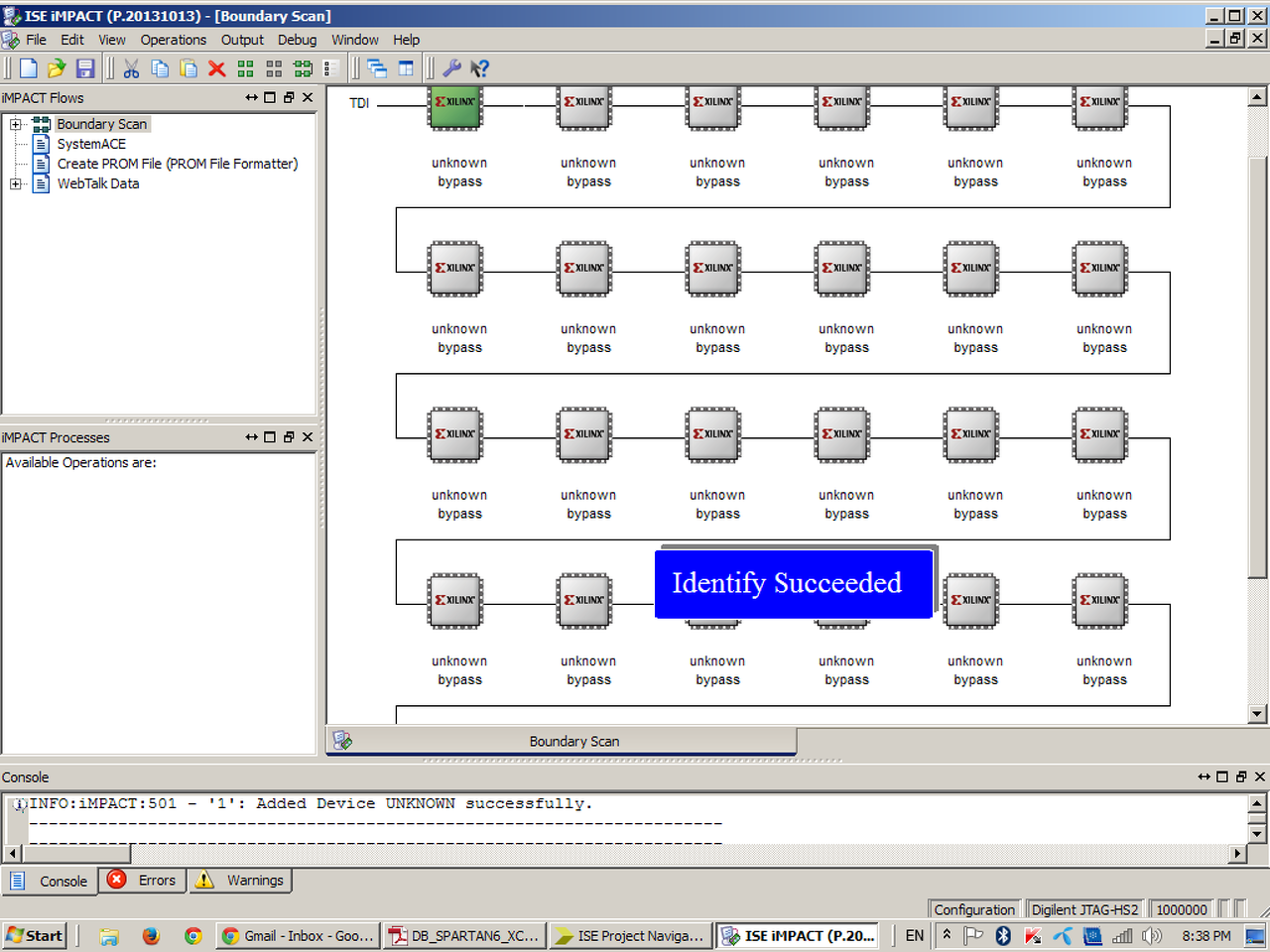Click the EN language indicator
This screenshot has height=952, width=1270.
(915, 935)
